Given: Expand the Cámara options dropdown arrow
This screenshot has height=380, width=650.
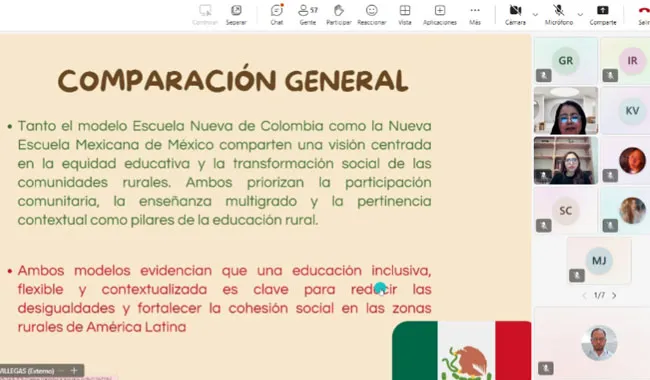Looking at the screenshot, I should (x=535, y=15).
